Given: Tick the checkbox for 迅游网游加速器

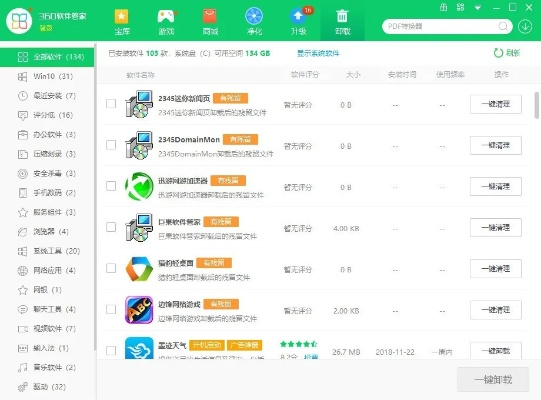Looking at the screenshot, I should pos(111,186).
